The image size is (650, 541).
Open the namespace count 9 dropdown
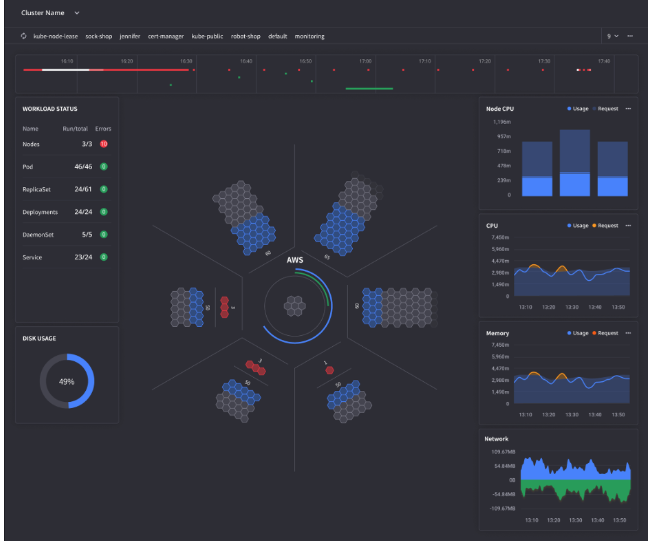[613, 36]
